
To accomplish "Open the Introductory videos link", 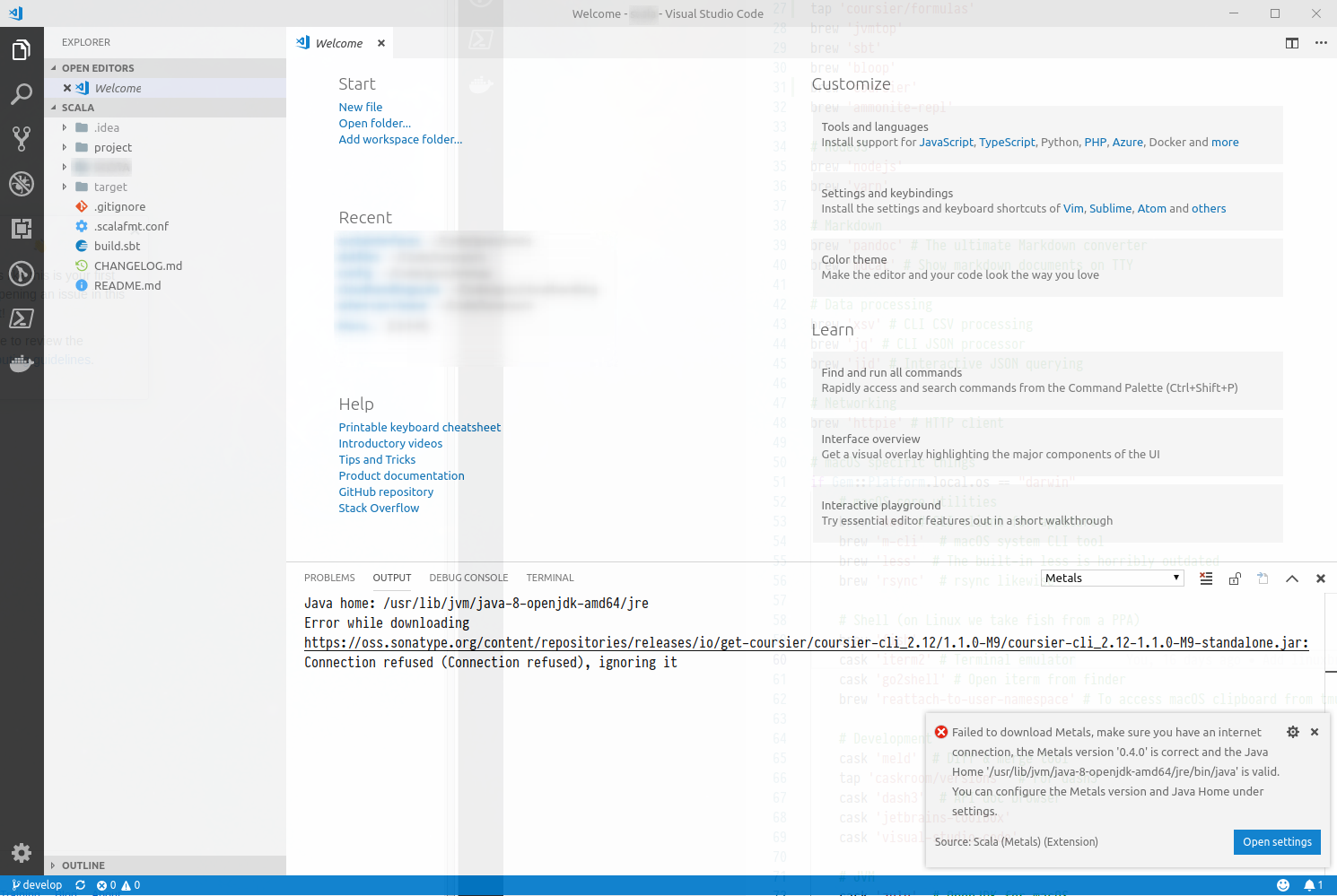I will click(390, 443).
